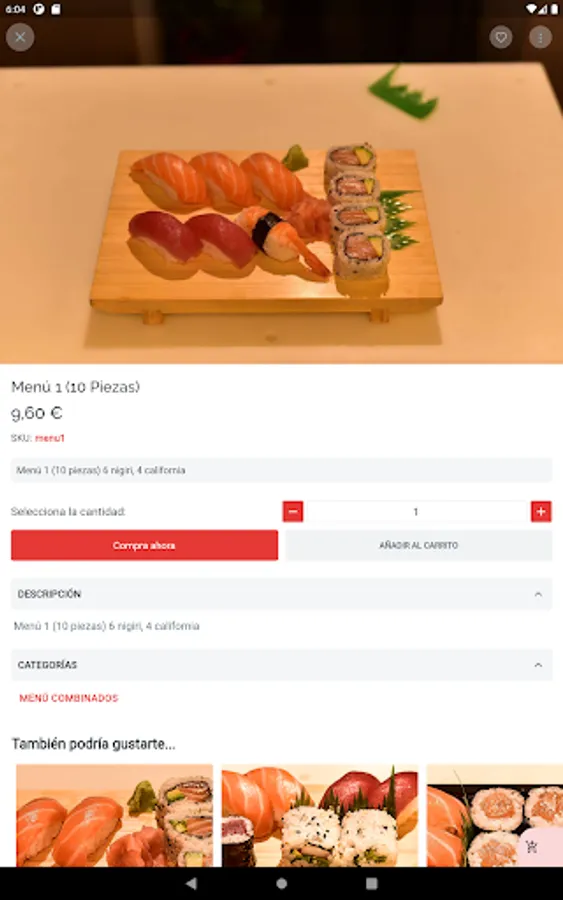
Task: Tap the Compra ahora button
Action: (144, 545)
